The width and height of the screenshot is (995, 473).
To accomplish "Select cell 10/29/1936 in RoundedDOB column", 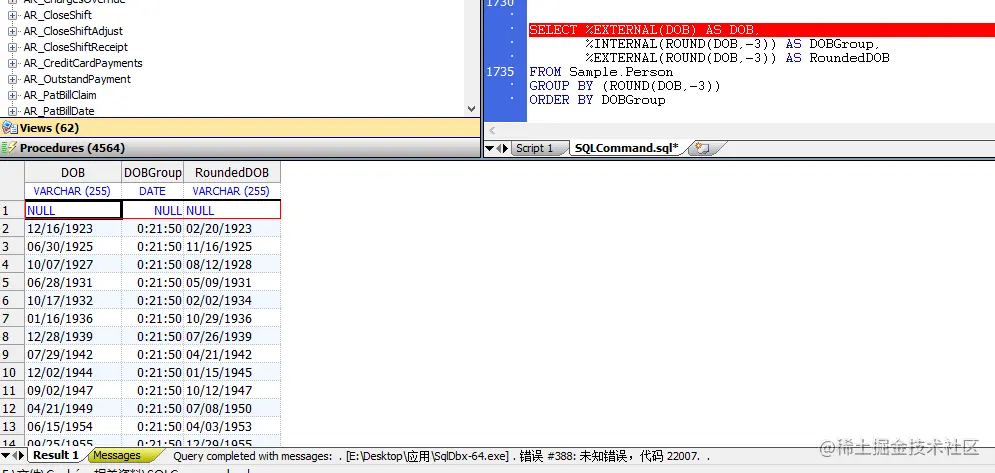I will coord(232,318).
